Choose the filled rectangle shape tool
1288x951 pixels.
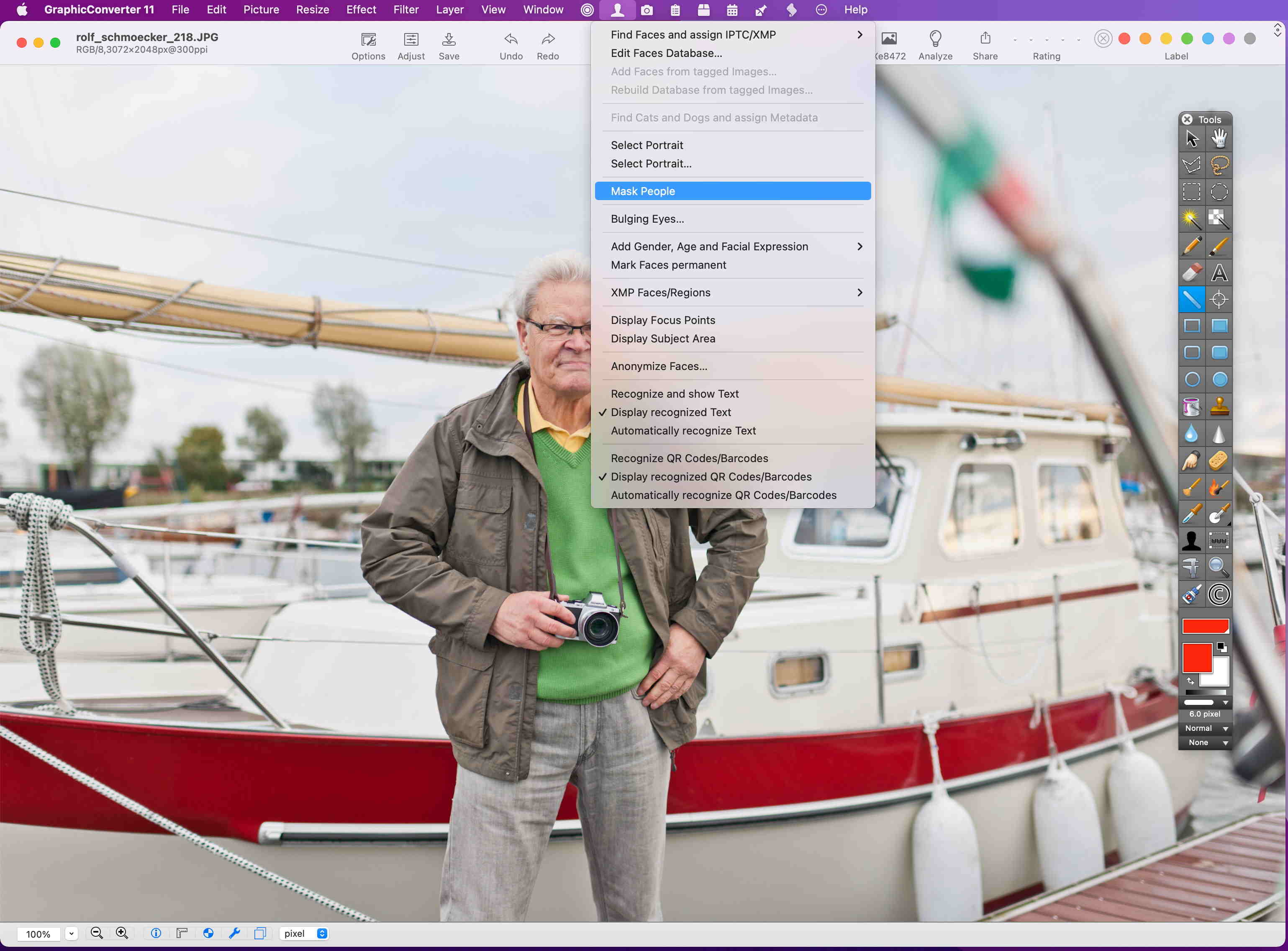[1219, 326]
